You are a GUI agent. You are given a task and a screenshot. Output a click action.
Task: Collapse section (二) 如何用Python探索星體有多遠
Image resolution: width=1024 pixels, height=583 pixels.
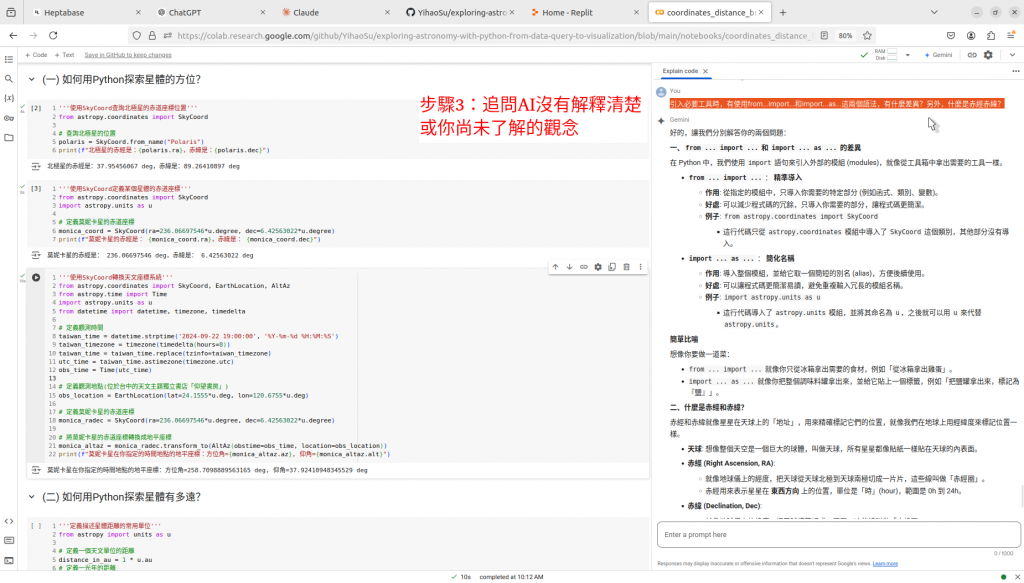(x=31, y=497)
